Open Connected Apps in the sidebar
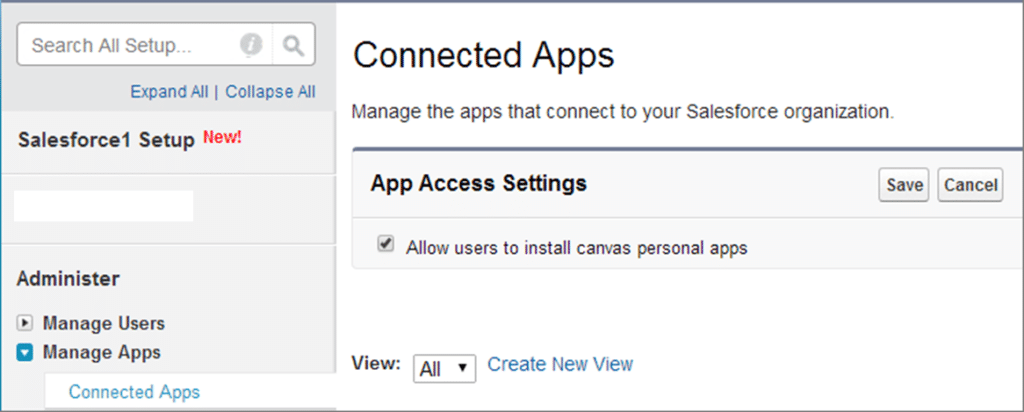Viewport: 1024px width, 412px height. tap(134, 392)
